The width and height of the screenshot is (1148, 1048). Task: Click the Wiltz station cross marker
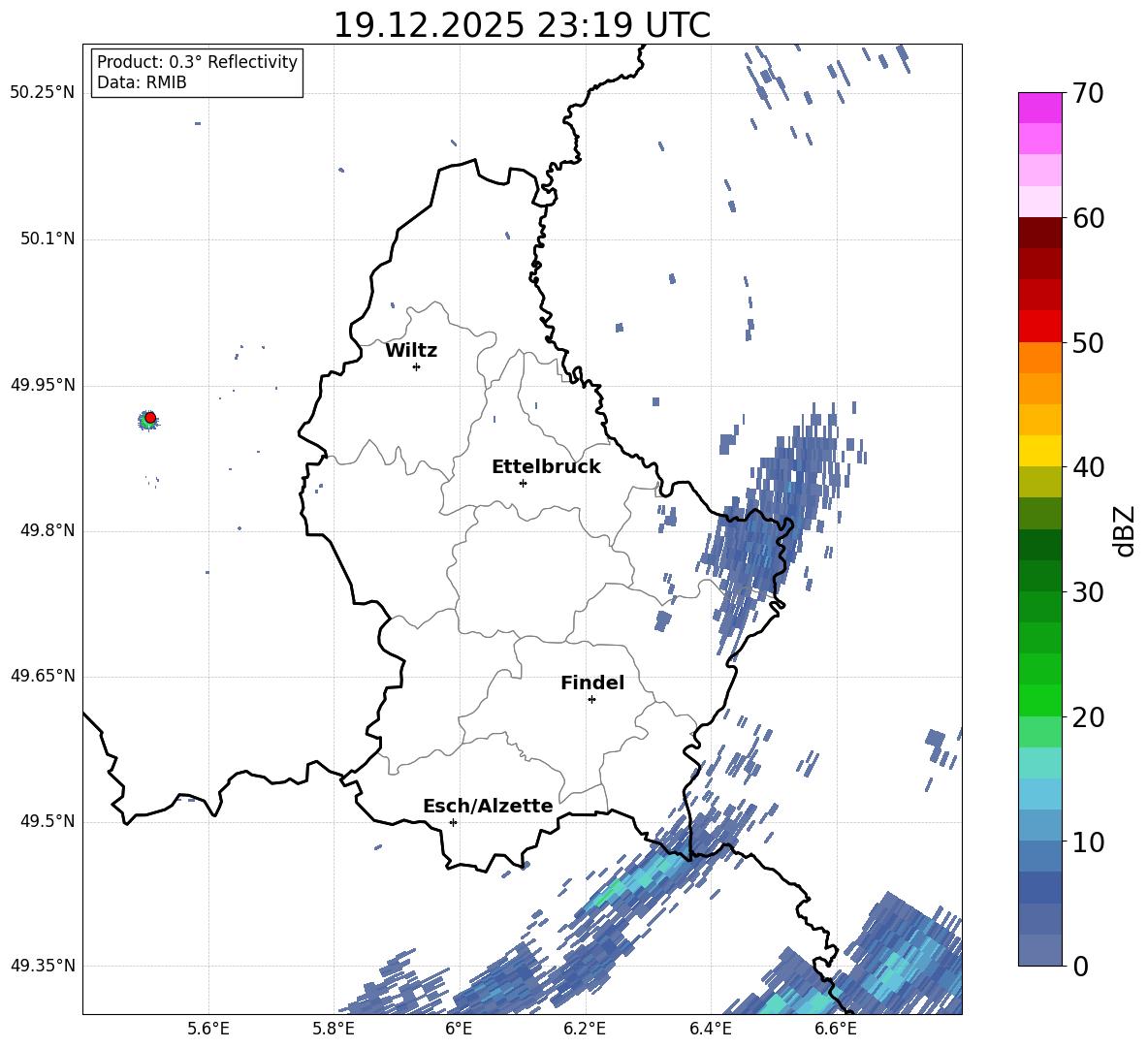point(417,366)
